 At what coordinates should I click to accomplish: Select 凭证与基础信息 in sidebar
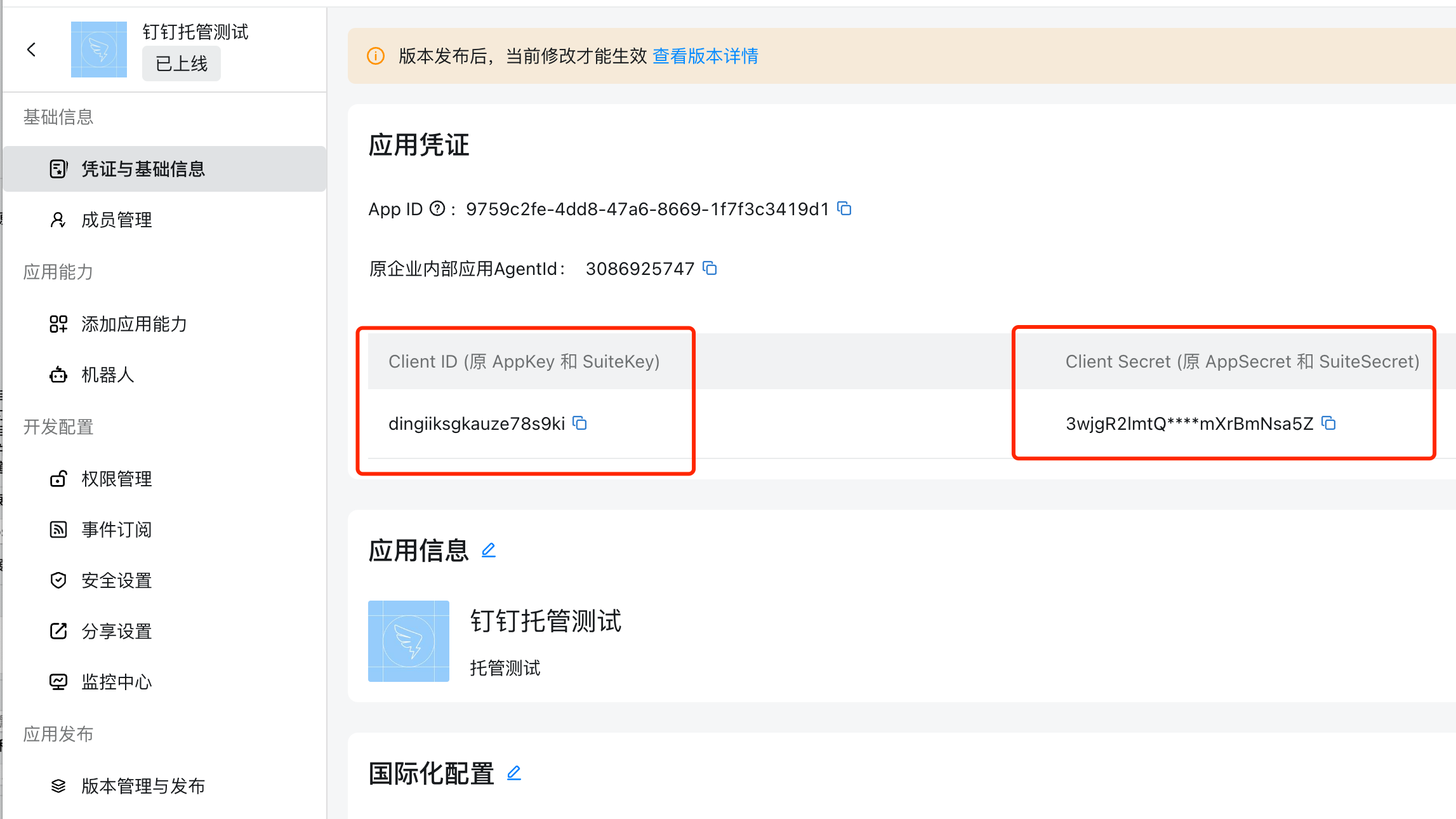pyautogui.click(x=143, y=169)
